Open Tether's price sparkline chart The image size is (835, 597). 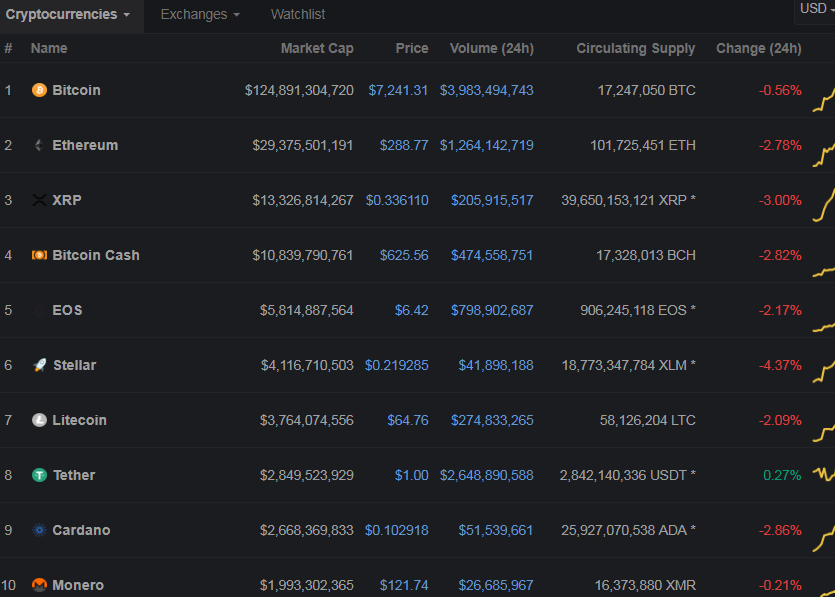coord(824,473)
